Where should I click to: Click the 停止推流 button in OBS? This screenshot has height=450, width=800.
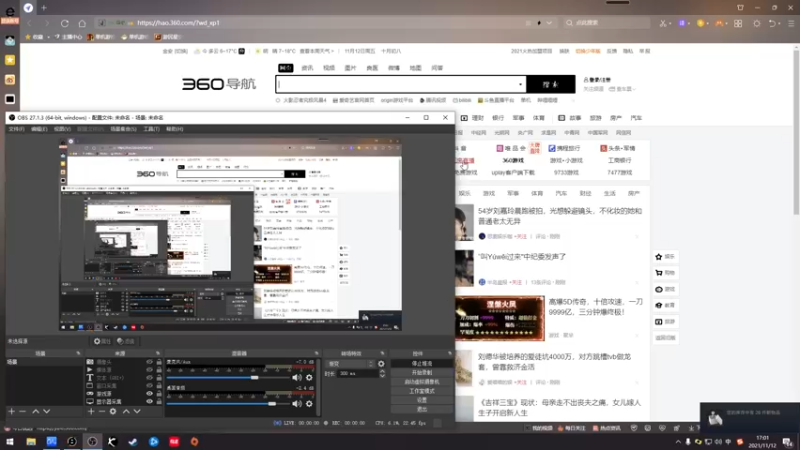pyautogui.click(x=421, y=364)
